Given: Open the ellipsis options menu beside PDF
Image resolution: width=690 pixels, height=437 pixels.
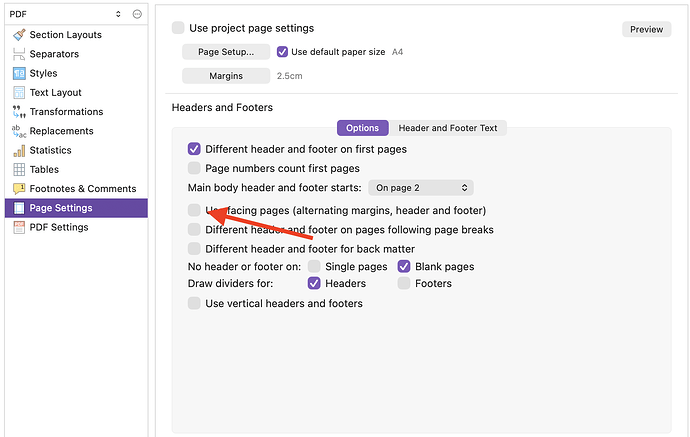Looking at the screenshot, I should tap(137, 14).
